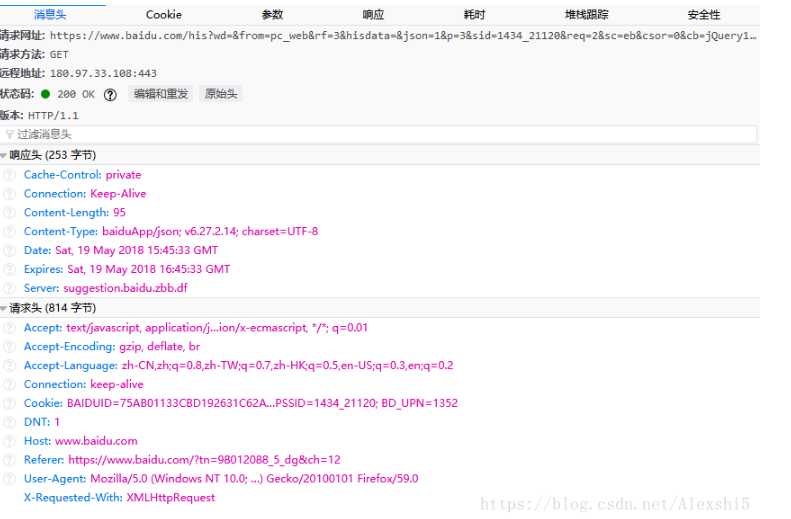This screenshot has width=791, height=519.
Task: Select the X-Requested-With XMLHttpRequest row
Action: pos(120,497)
